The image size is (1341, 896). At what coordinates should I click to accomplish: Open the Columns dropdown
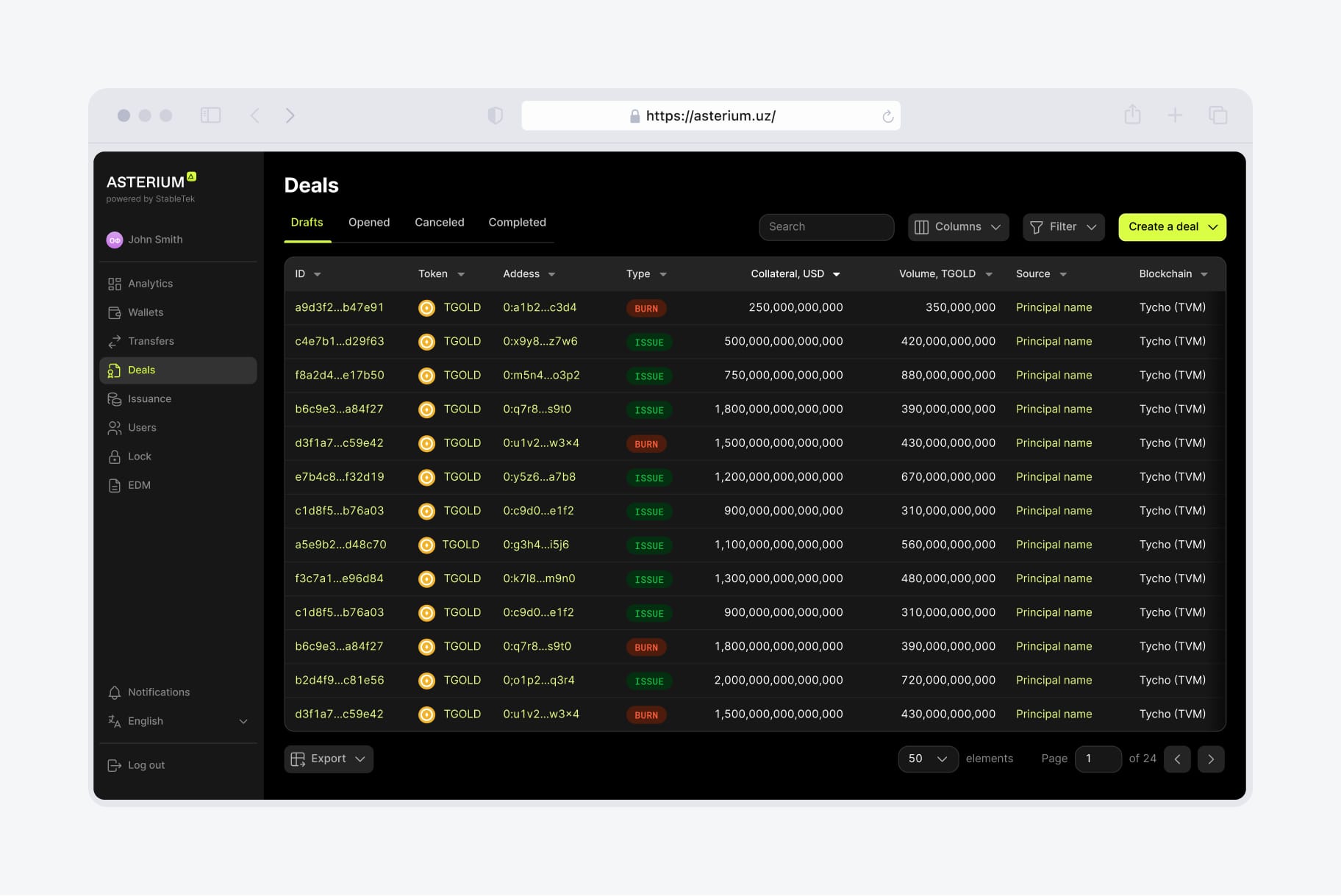coord(958,227)
